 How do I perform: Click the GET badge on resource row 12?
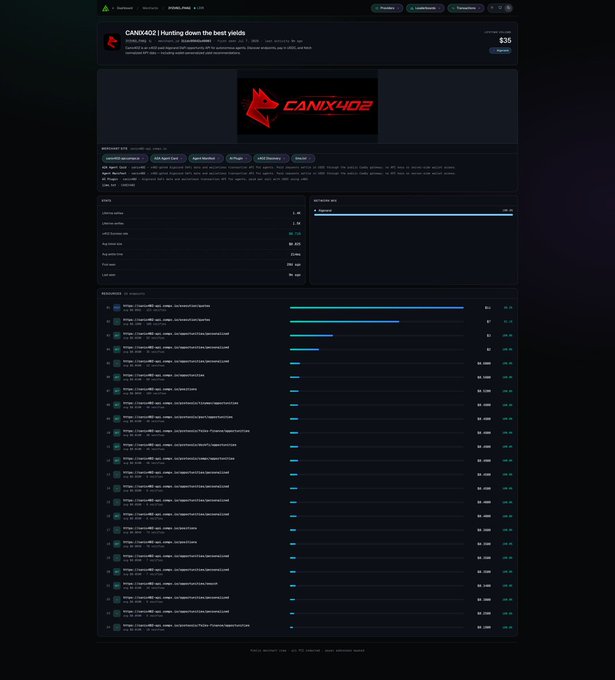(117, 461)
